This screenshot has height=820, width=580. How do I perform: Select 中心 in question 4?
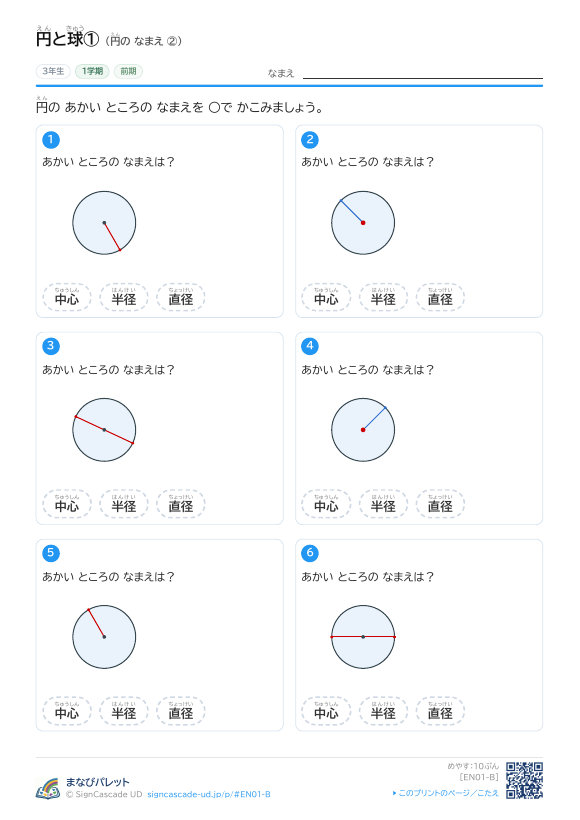click(x=326, y=504)
